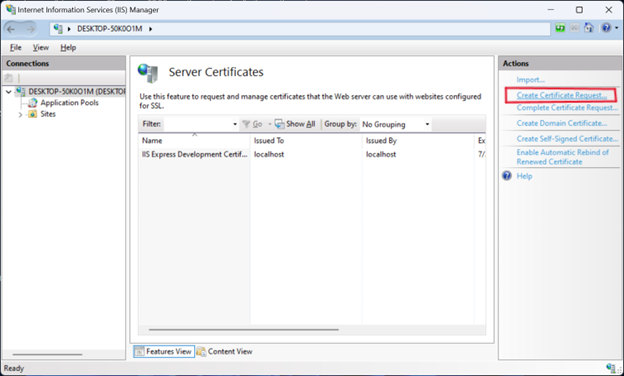Click the Import... action link

(x=530, y=80)
